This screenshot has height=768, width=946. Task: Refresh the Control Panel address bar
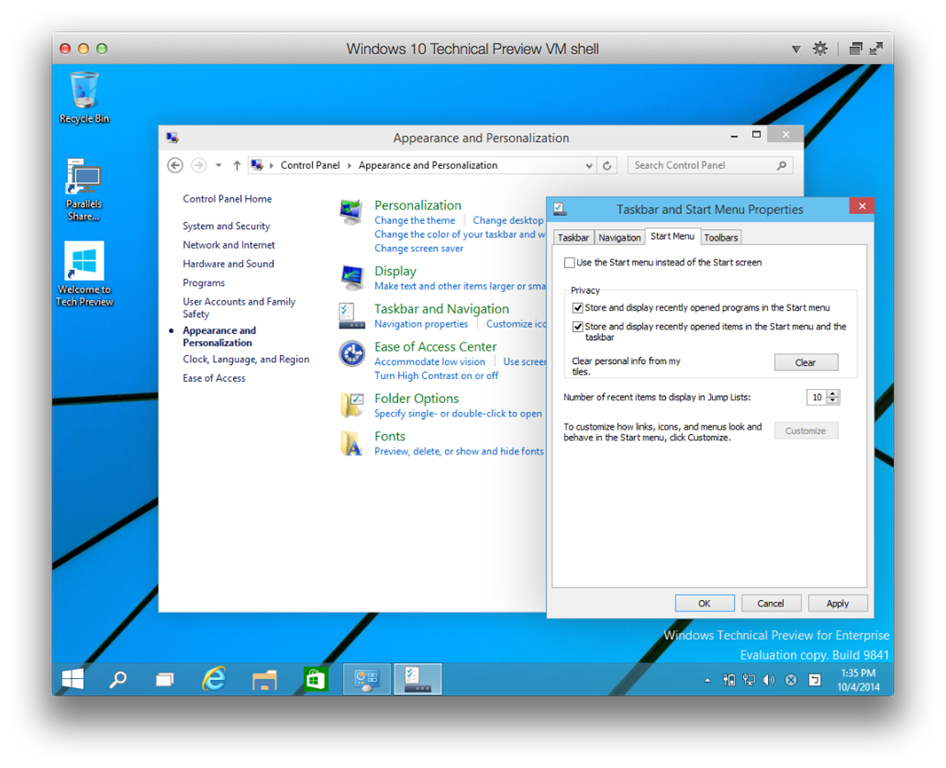coord(607,165)
